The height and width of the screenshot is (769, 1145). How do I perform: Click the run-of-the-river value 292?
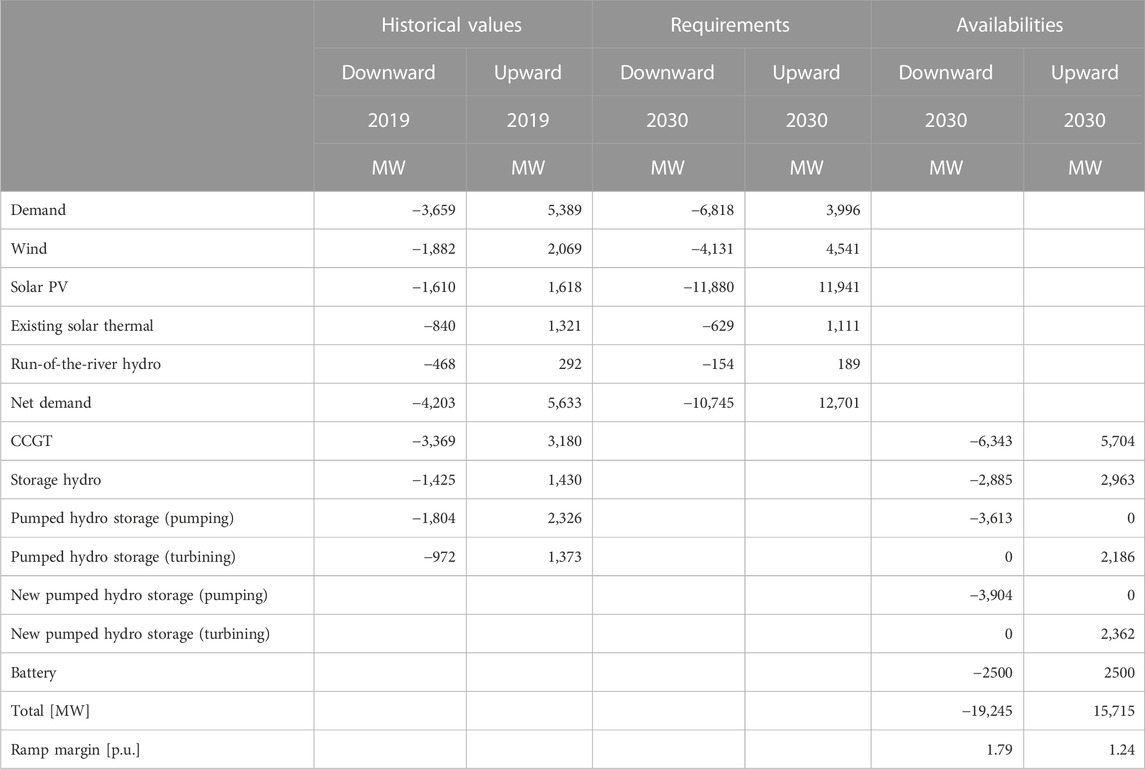tap(569, 364)
